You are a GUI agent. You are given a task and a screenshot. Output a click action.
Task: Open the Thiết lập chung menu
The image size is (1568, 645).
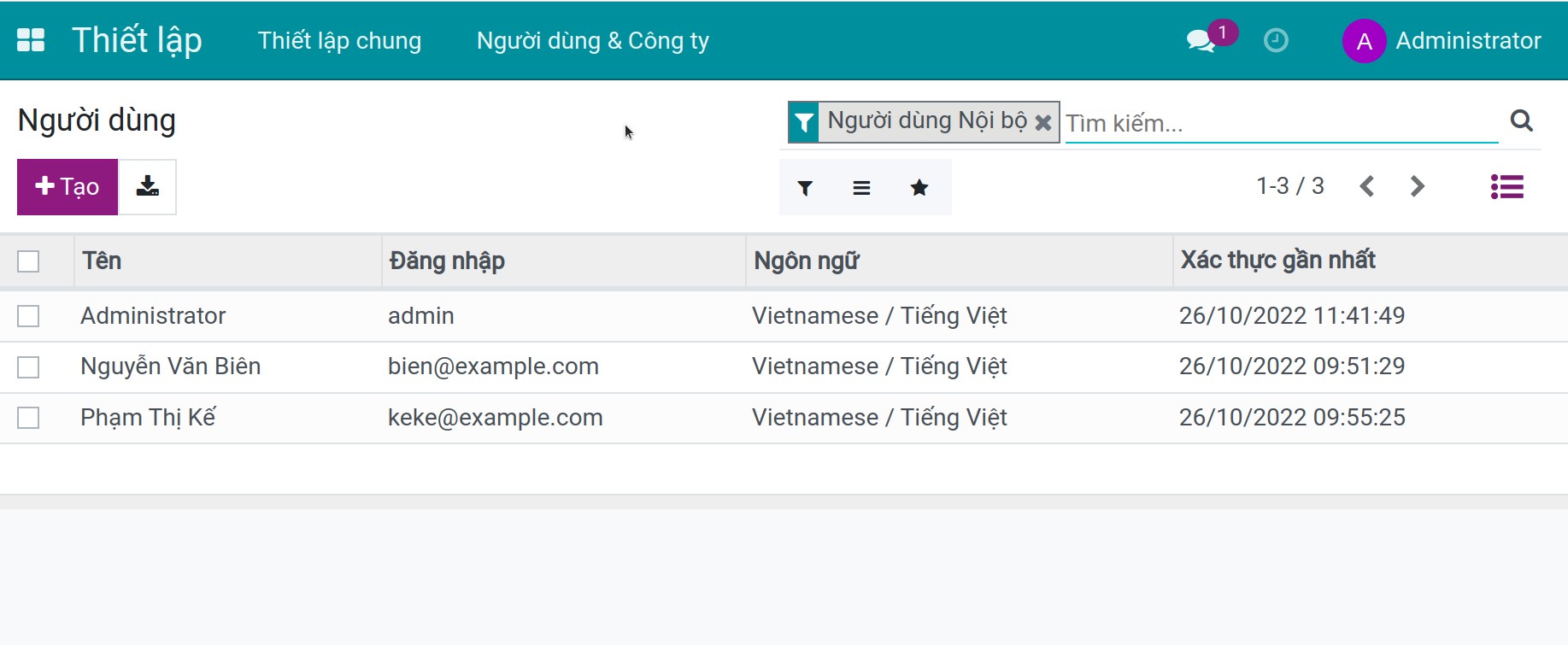click(339, 41)
